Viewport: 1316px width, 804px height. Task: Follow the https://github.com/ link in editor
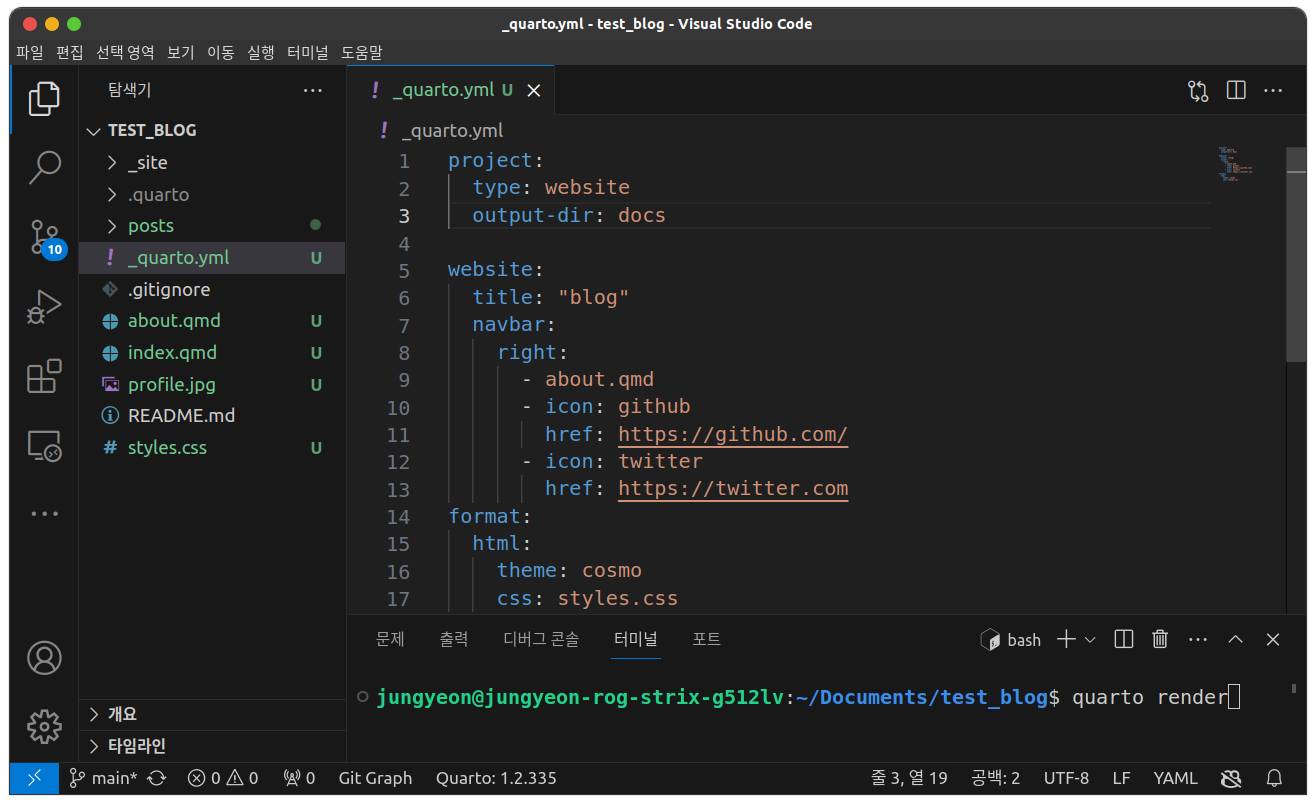(x=733, y=434)
